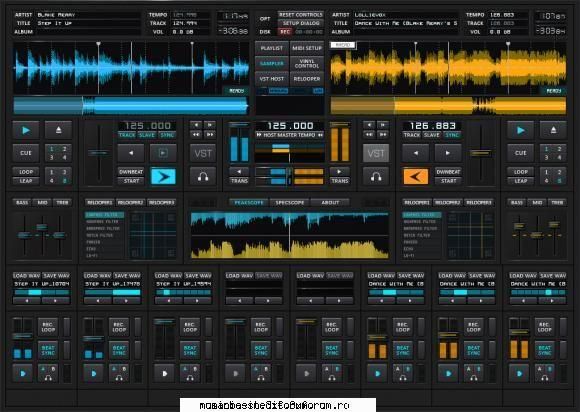This screenshot has width=580, height=412.
Task: Open the PLAYLIST panel
Action: click(x=272, y=48)
